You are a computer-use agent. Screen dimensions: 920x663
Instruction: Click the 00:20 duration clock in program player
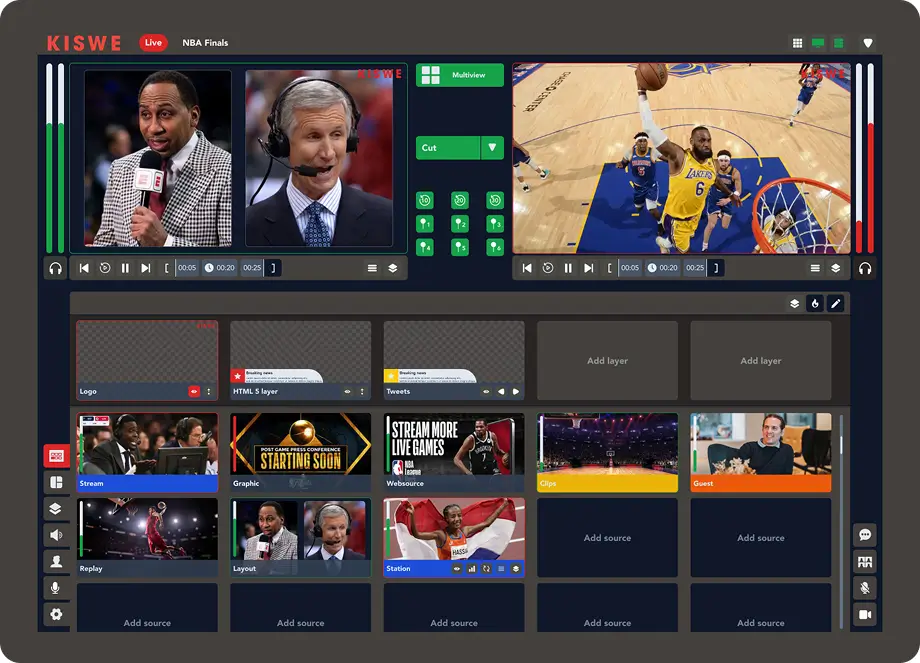pos(662,268)
